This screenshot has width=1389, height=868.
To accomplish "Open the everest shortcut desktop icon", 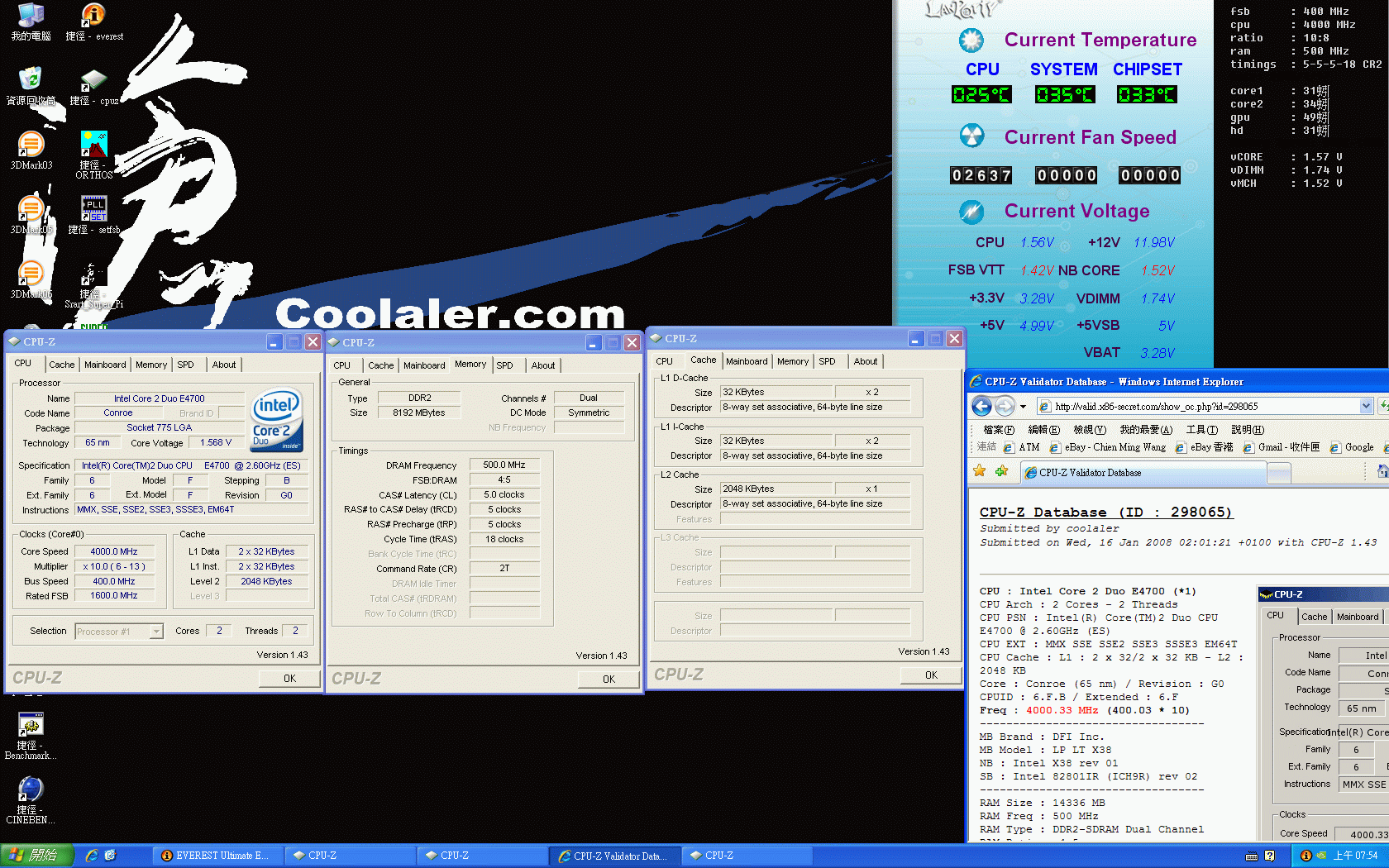I will (x=93, y=22).
